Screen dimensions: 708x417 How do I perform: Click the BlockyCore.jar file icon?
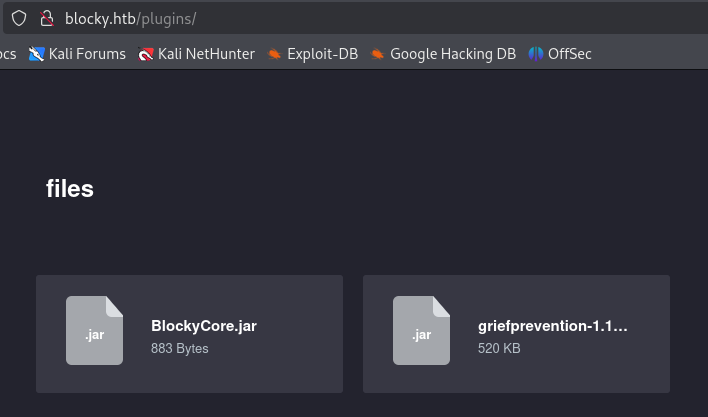tap(94, 331)
